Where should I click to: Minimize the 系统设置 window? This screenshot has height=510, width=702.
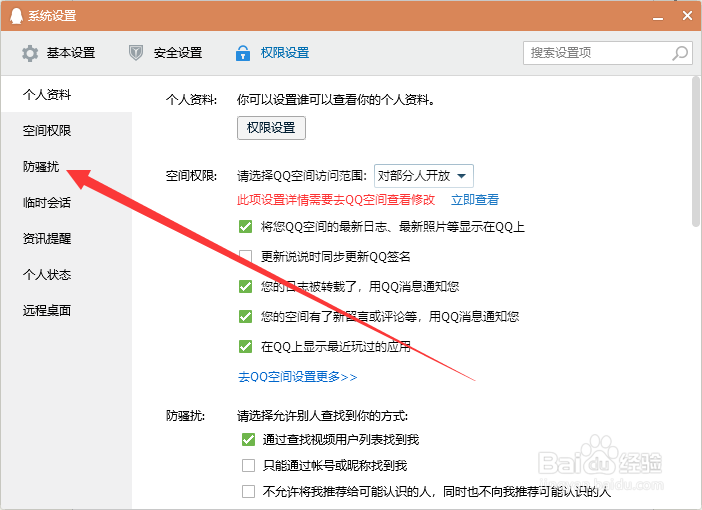point(658,17)
